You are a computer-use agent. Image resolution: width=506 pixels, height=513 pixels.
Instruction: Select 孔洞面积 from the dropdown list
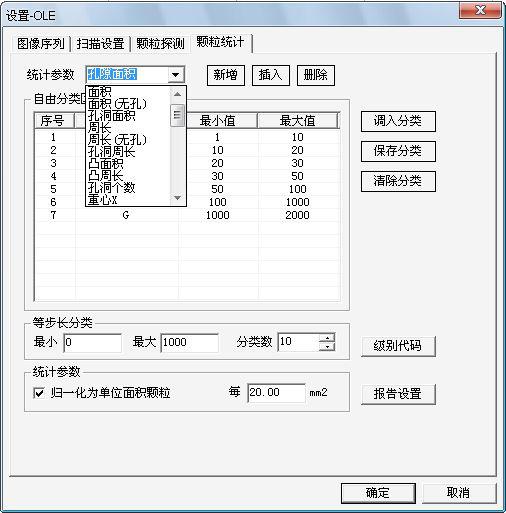click(x=112, y=116)
